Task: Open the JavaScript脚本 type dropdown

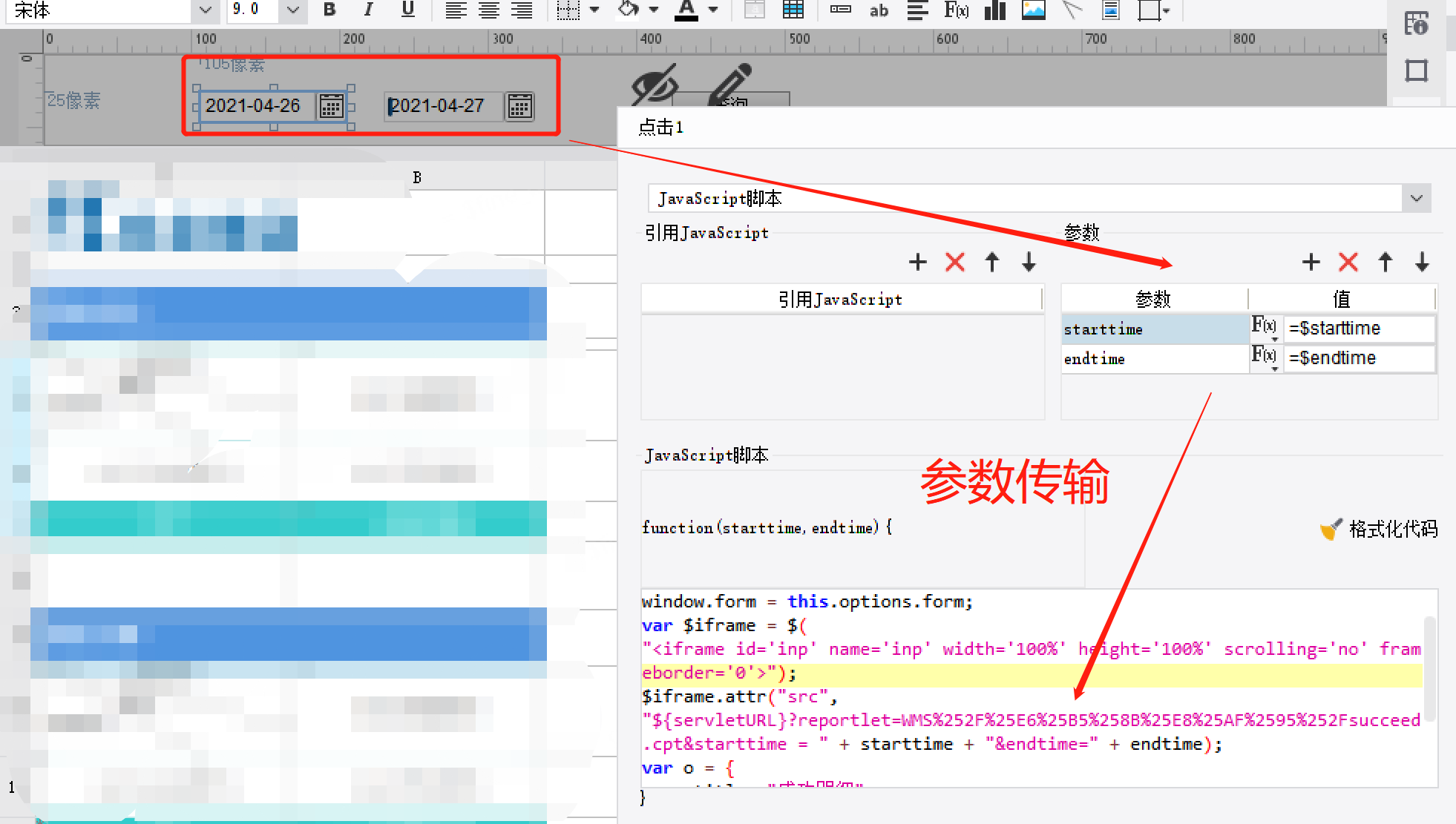Action: pyautogui.click(x=1416, y=198)
